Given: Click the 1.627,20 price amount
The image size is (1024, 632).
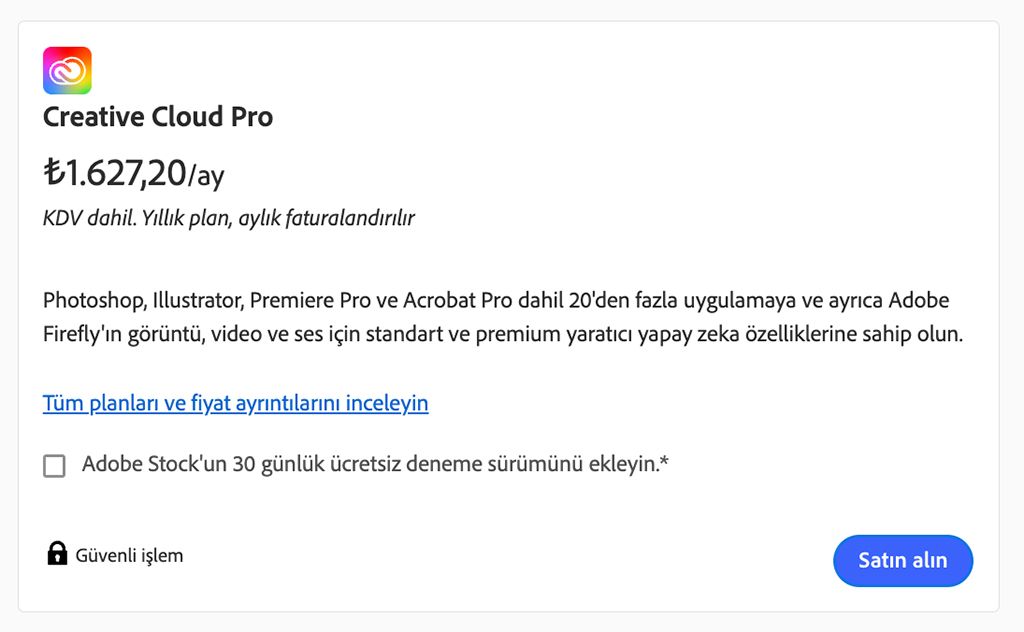Looking at the screenshot, I should 126,173.
